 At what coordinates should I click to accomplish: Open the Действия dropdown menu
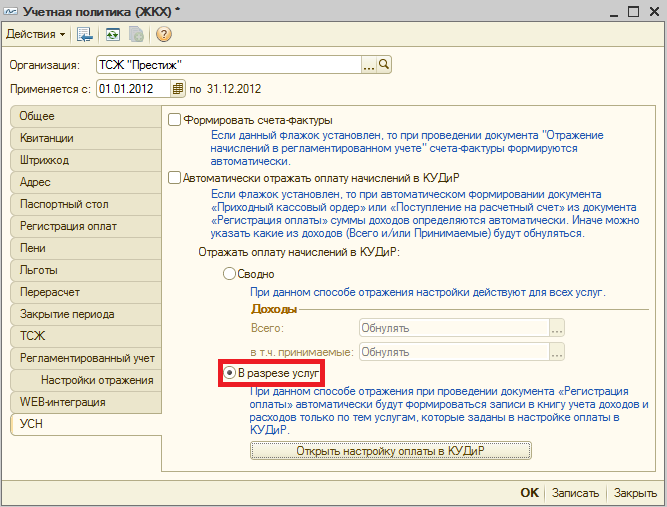36,34
